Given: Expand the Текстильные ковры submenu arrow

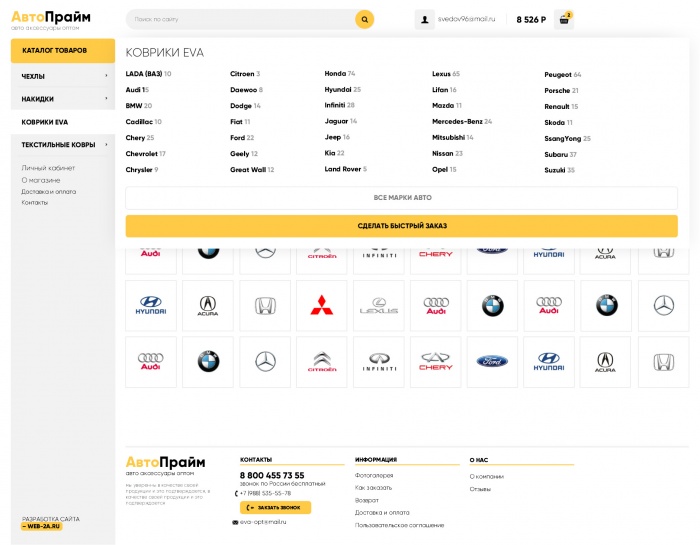Looking at the screenshot, I should (x=106, y=145).
